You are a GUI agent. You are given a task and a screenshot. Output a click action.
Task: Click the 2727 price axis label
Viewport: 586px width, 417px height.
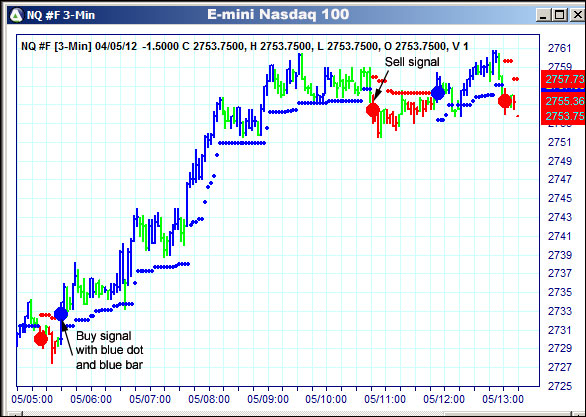click(559, 367)
